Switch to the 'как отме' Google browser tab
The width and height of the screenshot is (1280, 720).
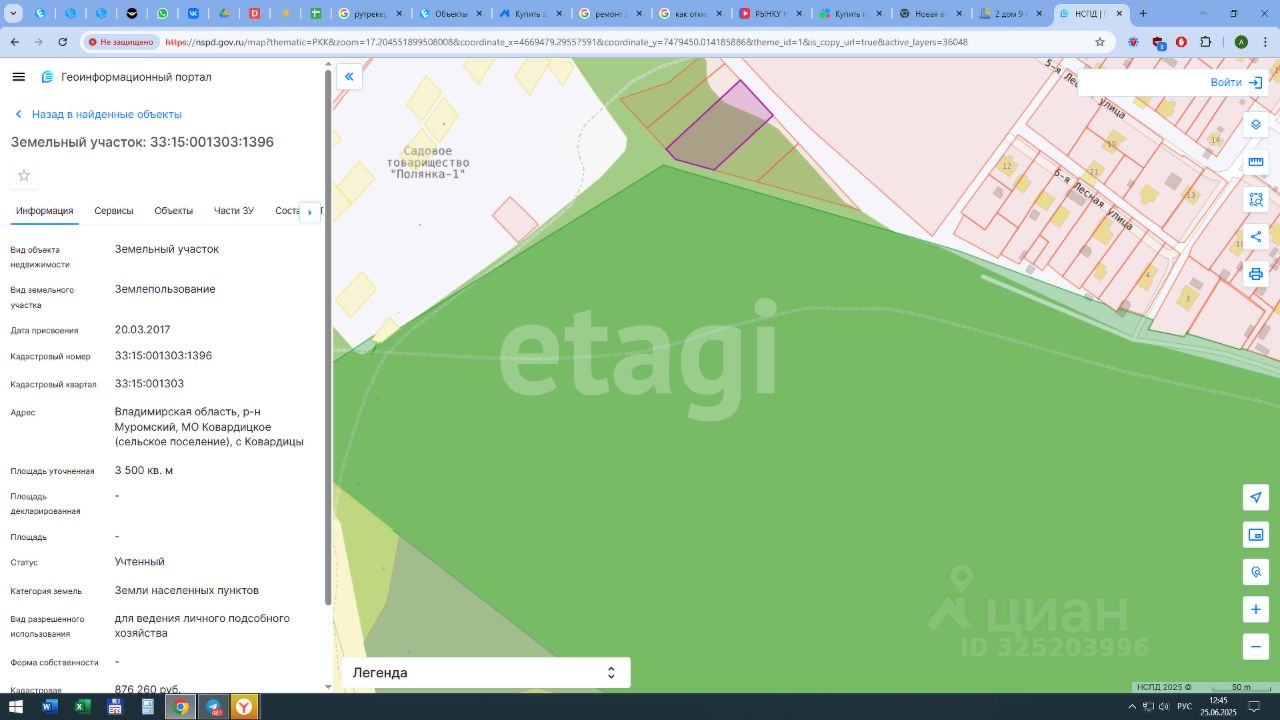coord(690,14)
